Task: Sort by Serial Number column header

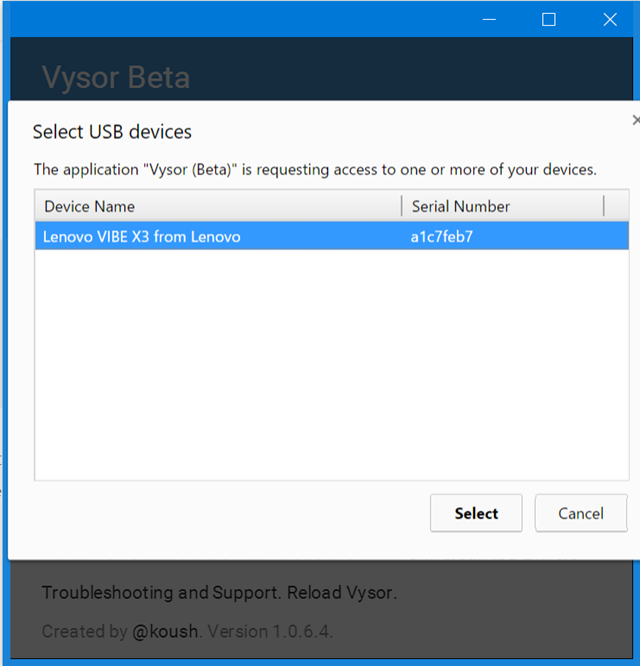Action: tap(503, 206)
